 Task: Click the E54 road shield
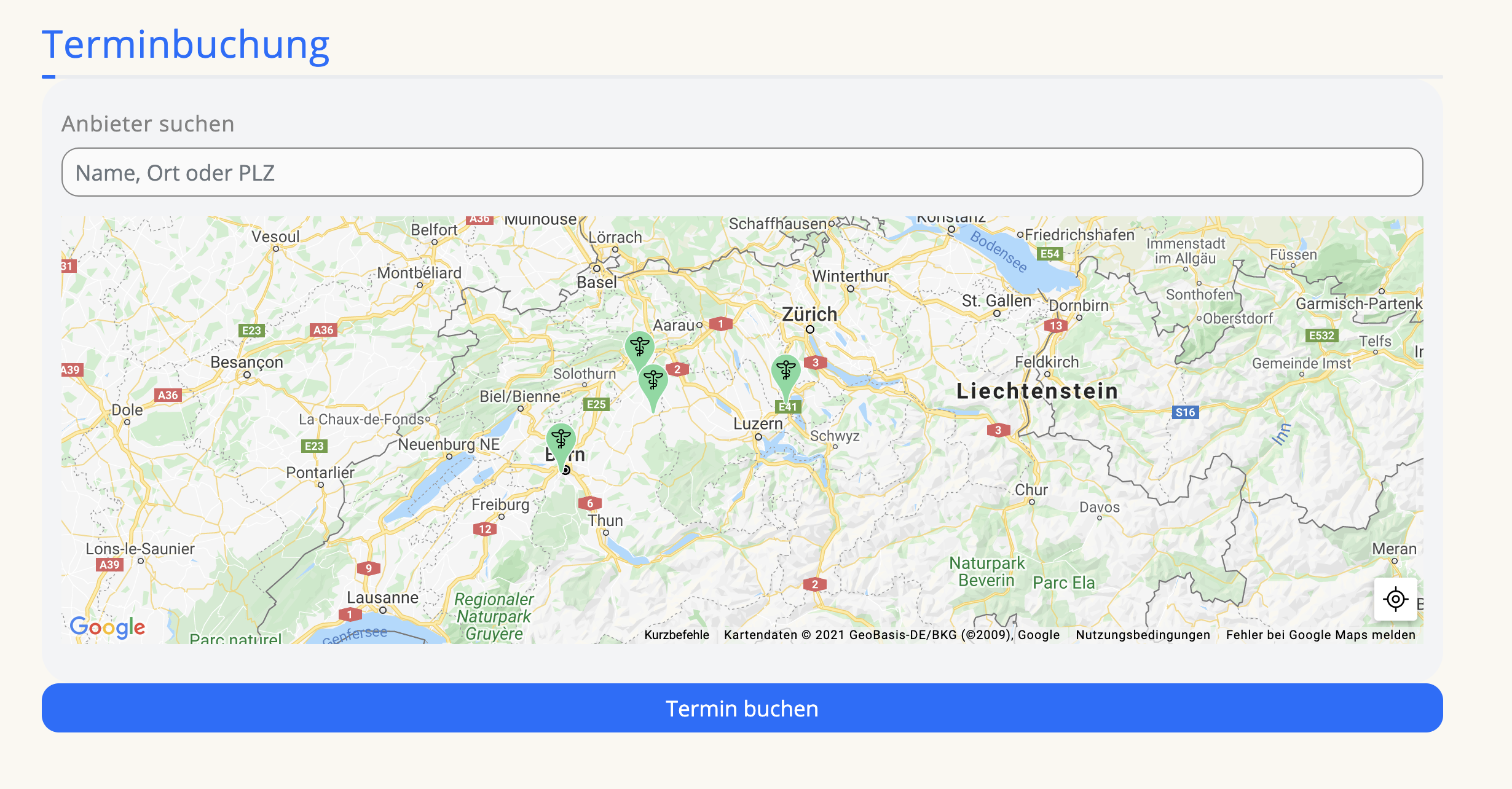point(1050,254)
